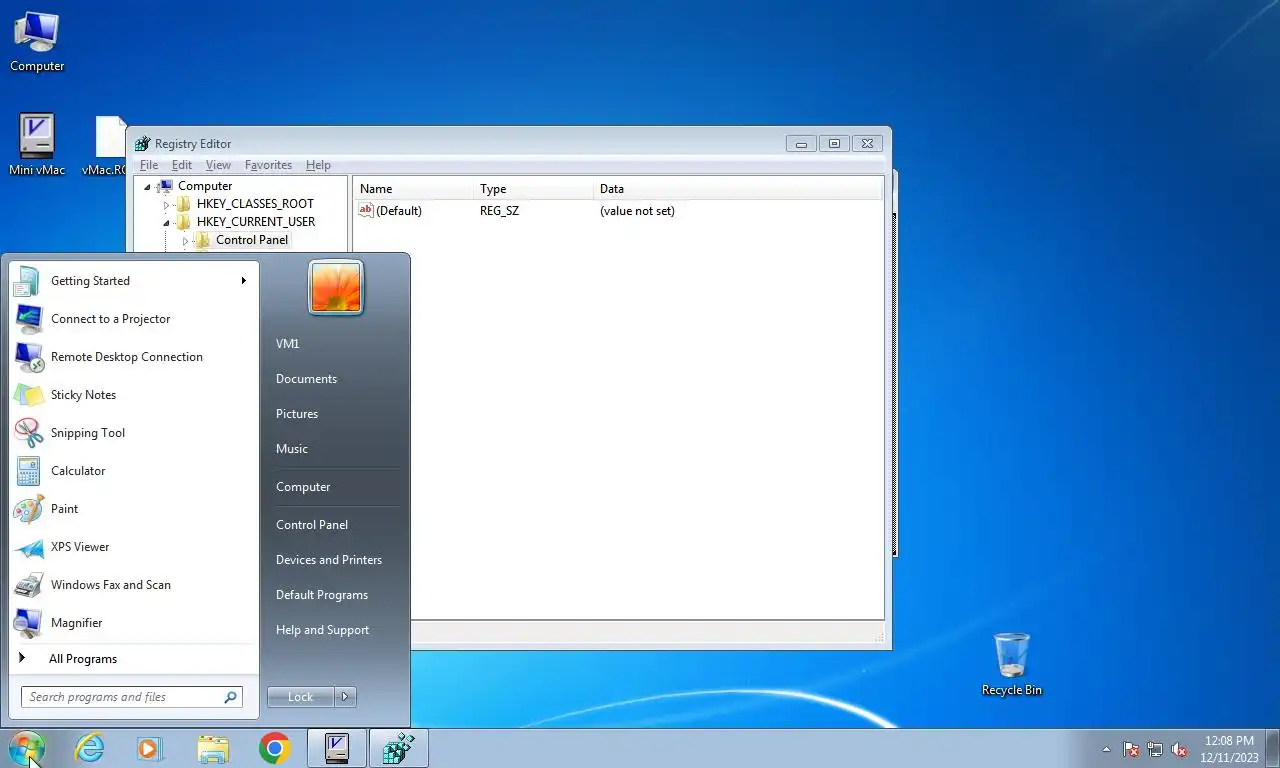
Task: Select the Computer desktop icon
Action: pos(37,42)
